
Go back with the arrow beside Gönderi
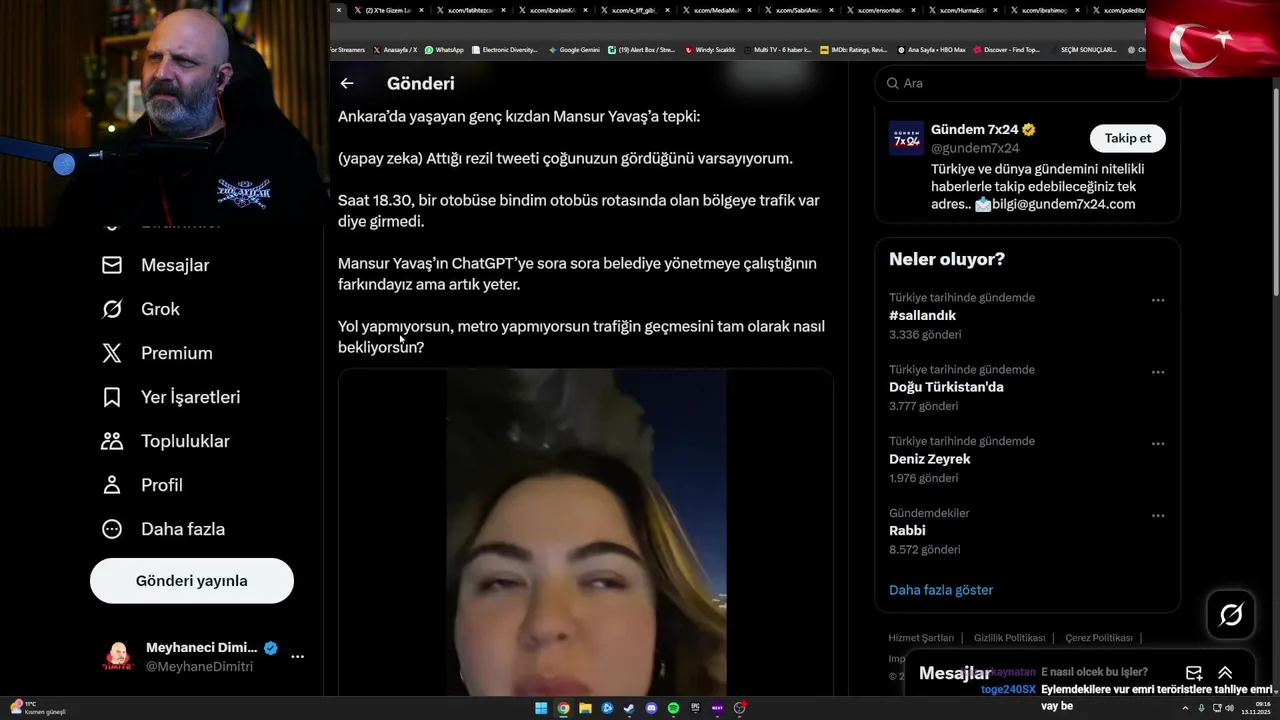coord(347,84)
